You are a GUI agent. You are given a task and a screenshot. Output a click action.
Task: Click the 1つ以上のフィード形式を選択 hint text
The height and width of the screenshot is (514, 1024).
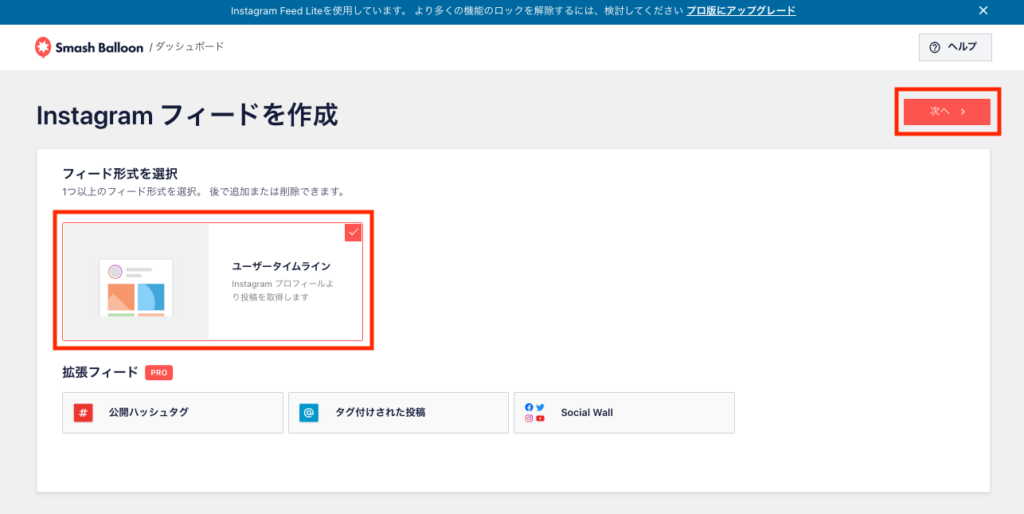tap(202, 192)
